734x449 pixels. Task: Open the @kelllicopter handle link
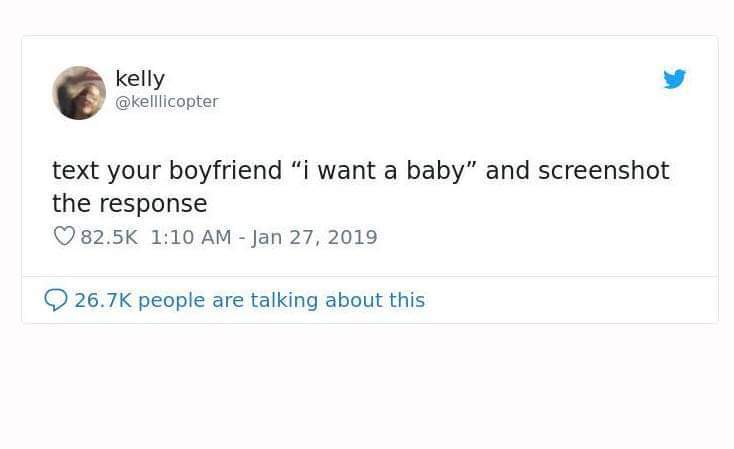click(166, 101)
